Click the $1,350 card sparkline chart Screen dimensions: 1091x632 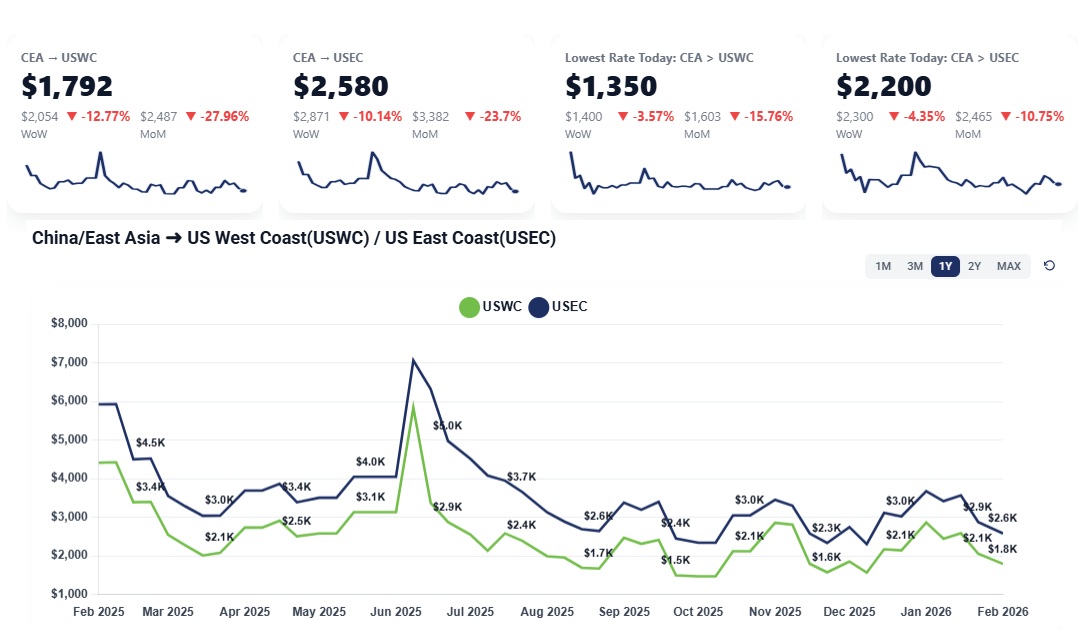coord(679,177)
